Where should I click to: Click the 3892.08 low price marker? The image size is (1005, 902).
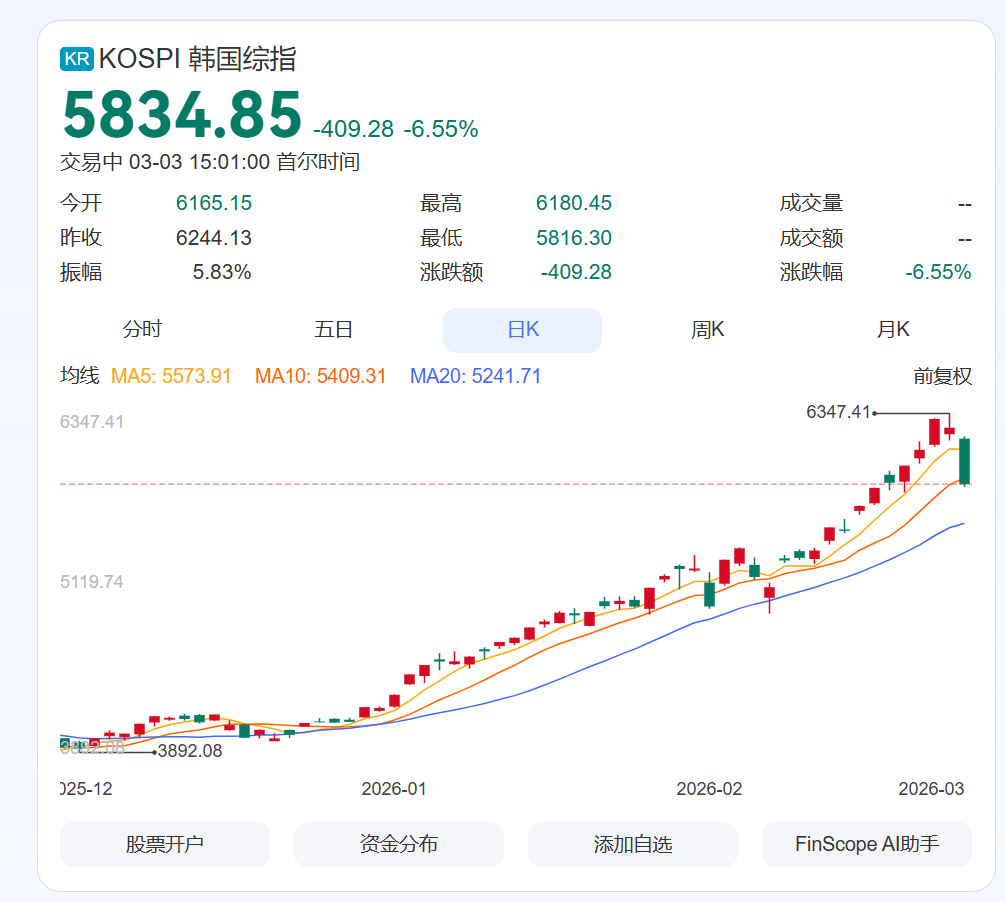pyautogui.click(x=190, y=751)
